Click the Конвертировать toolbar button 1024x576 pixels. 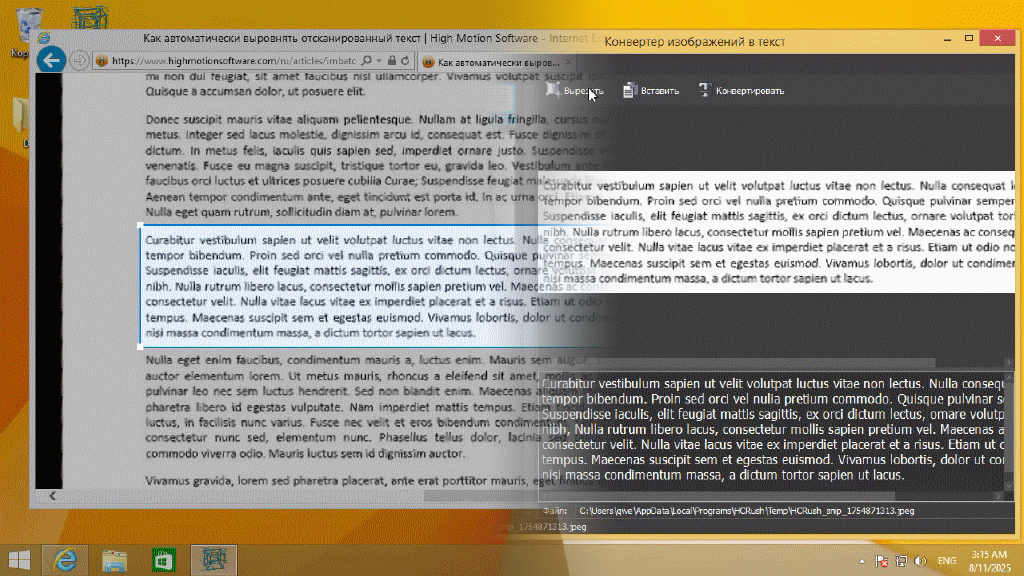tap(741, 91)
